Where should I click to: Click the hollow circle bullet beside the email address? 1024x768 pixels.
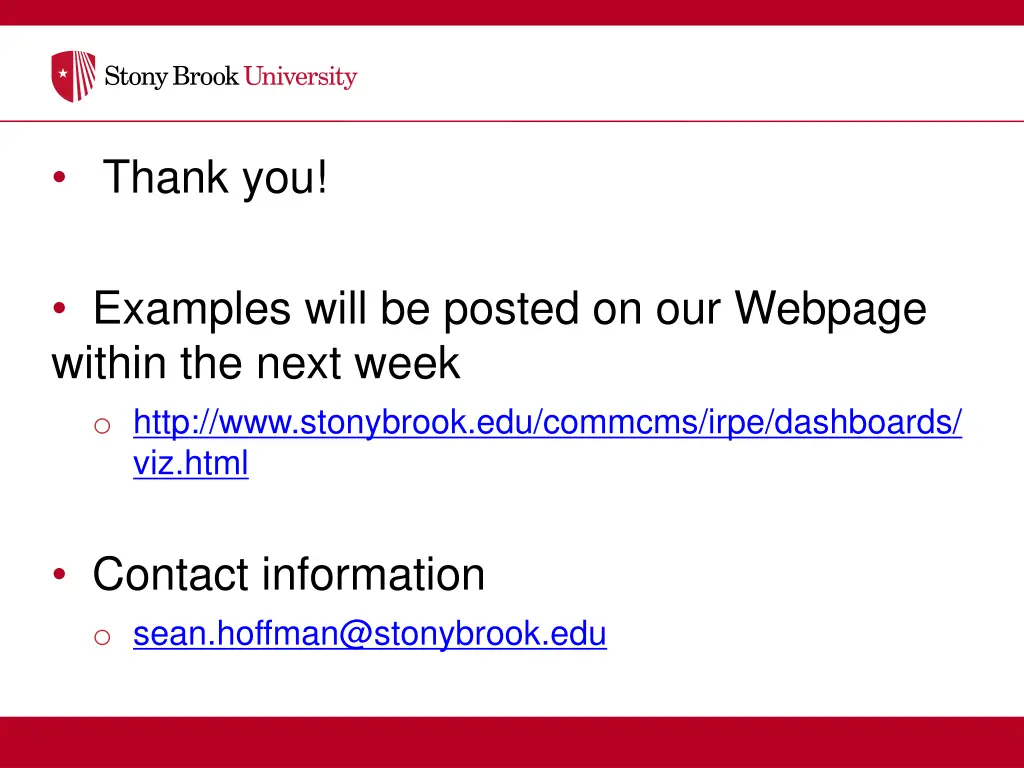coord(102,637)
